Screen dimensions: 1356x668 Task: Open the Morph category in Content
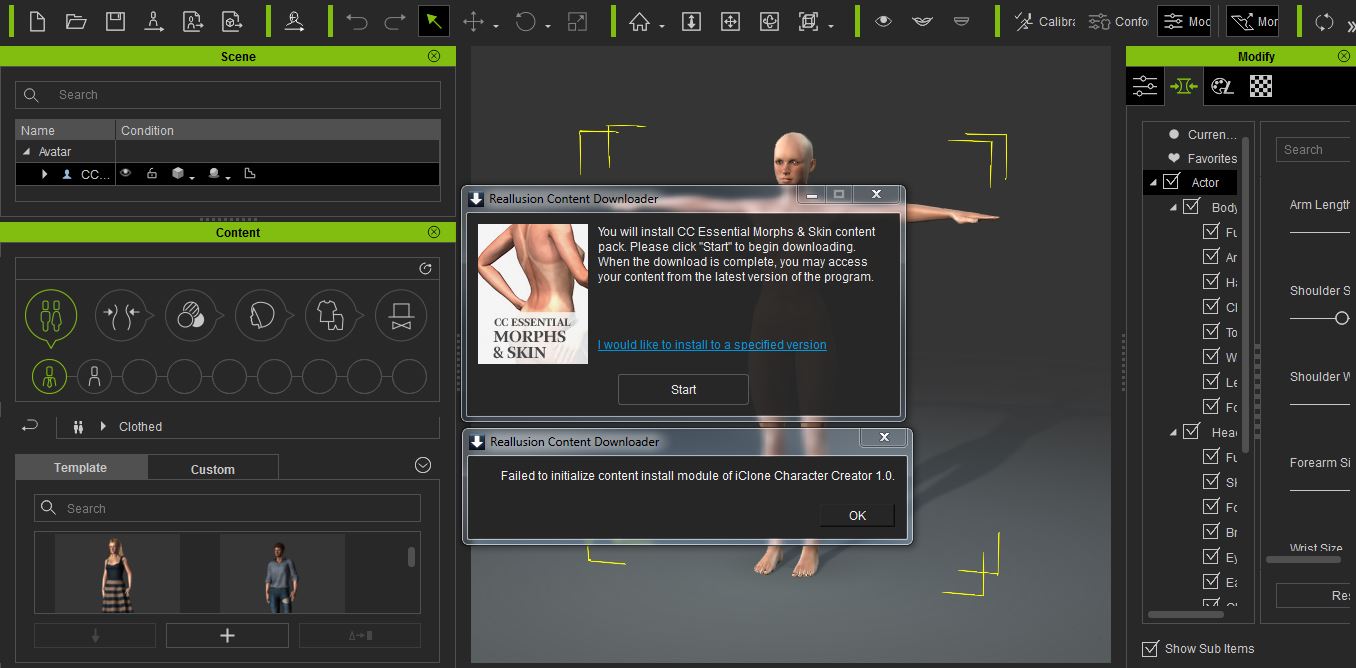pos(120,316)
